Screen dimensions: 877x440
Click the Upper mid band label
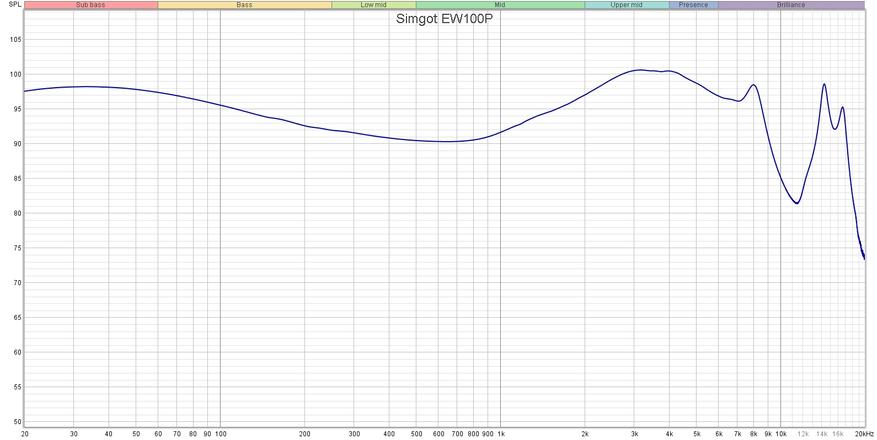(626, 5)
